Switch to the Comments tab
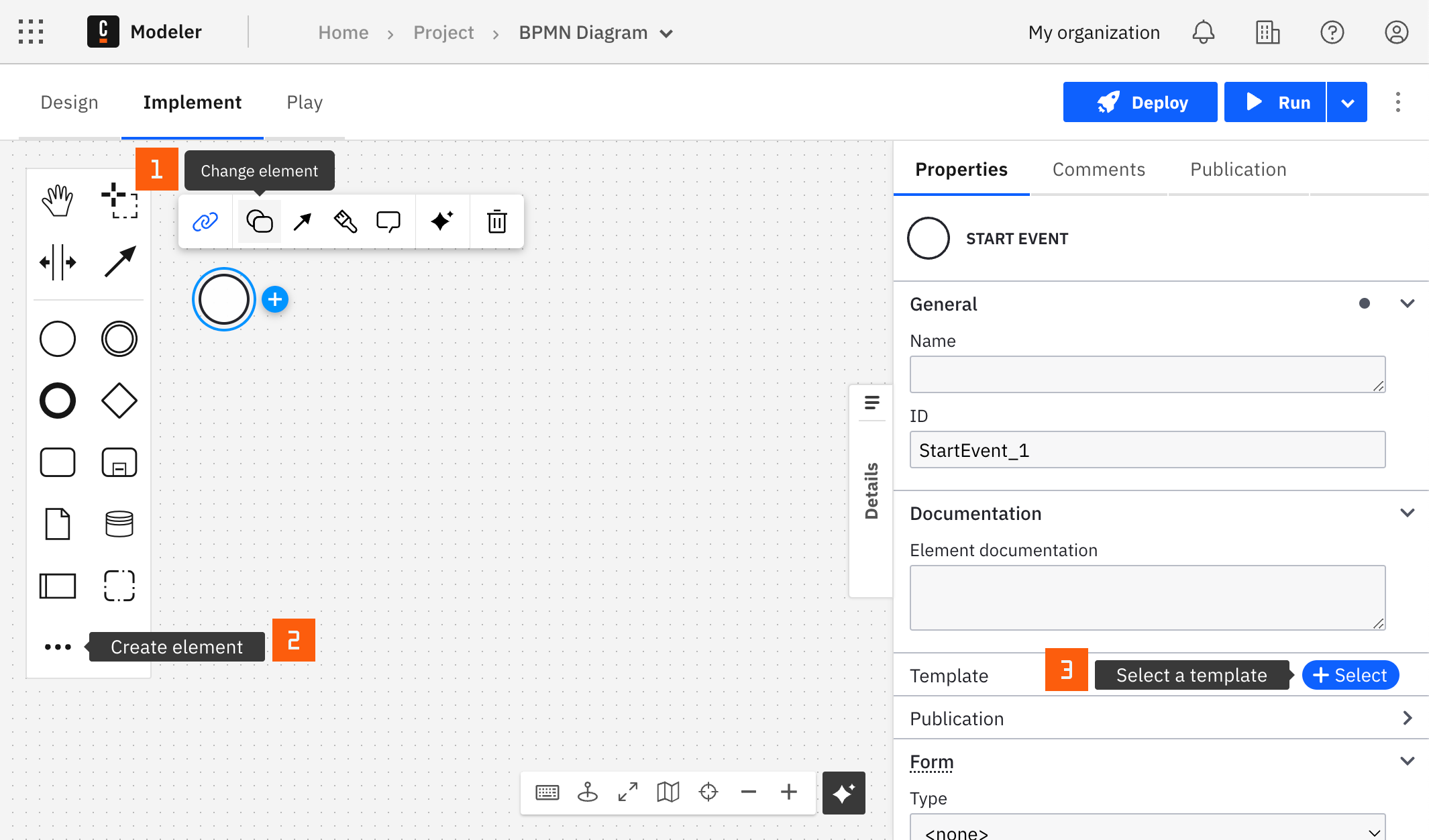The height and width of the screenshot is (840, 1429). (1098, 168)
